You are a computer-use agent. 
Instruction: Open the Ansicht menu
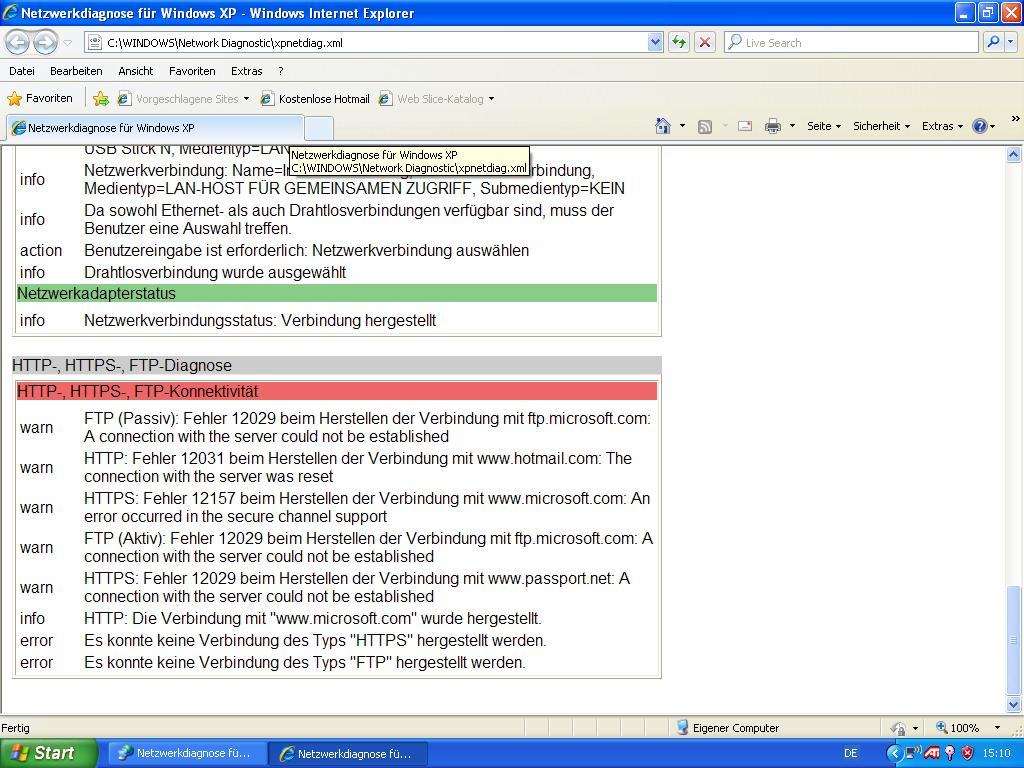pos(136,71)
